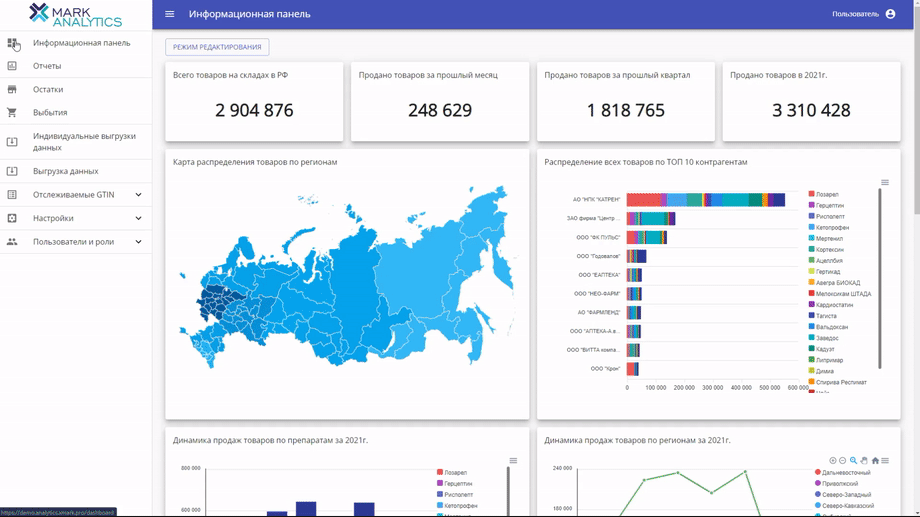Click the препаратам chart legend scrollbar

click(x=508, y=491)
